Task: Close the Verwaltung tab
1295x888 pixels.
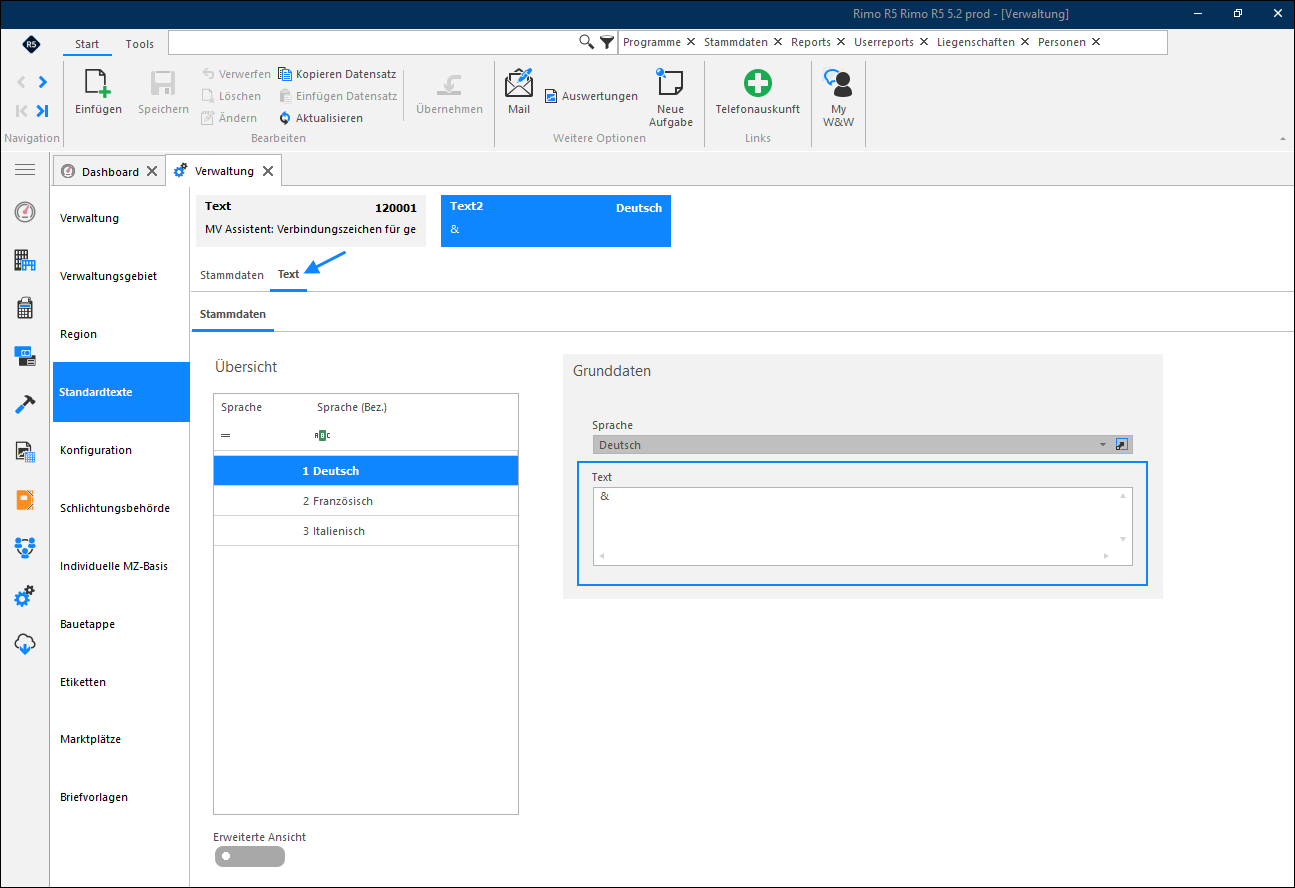Action: tap(268, 171)
